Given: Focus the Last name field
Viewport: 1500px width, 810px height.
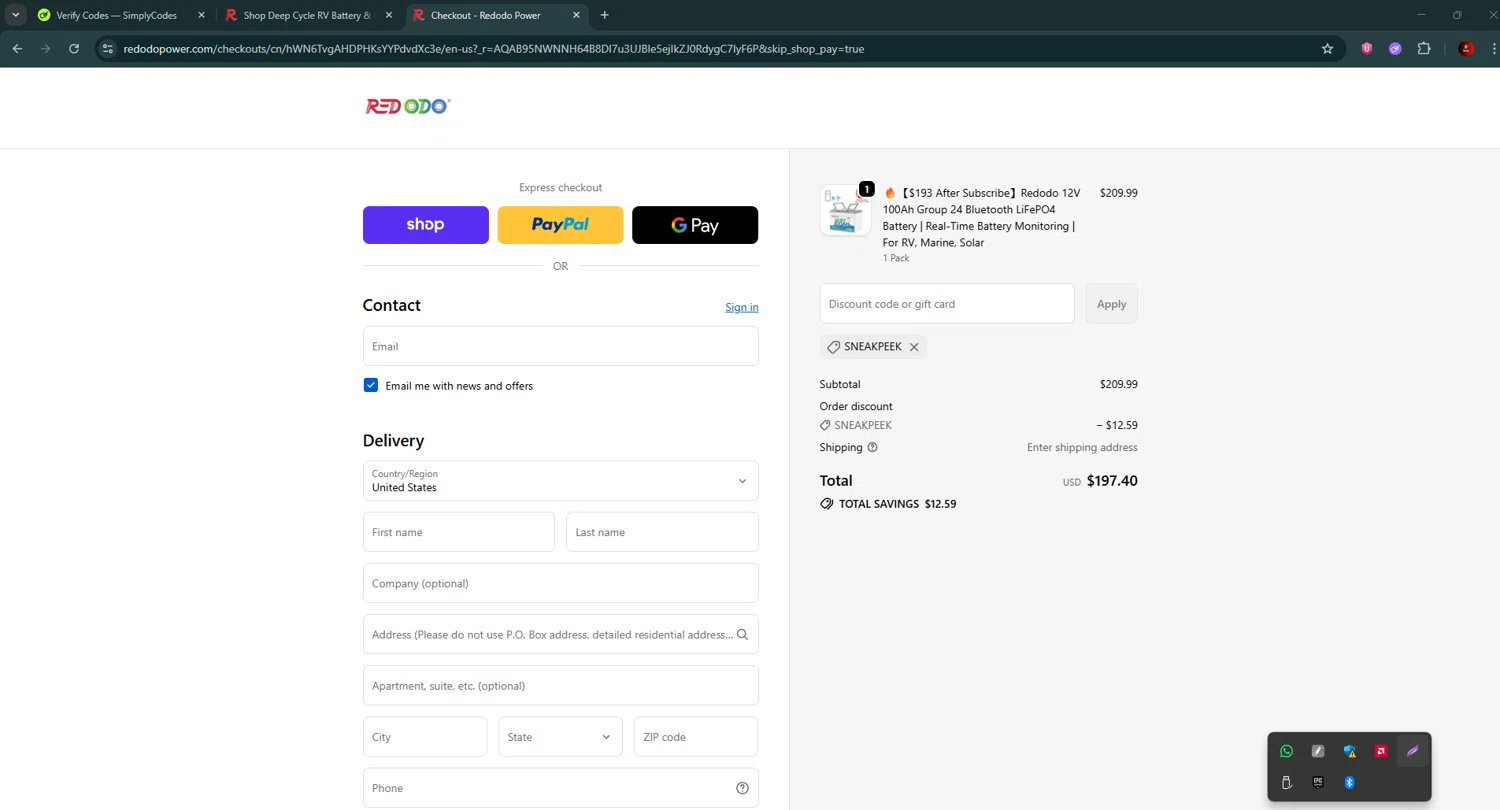Looking at the screenshot, I should click(x=662, y=532).
